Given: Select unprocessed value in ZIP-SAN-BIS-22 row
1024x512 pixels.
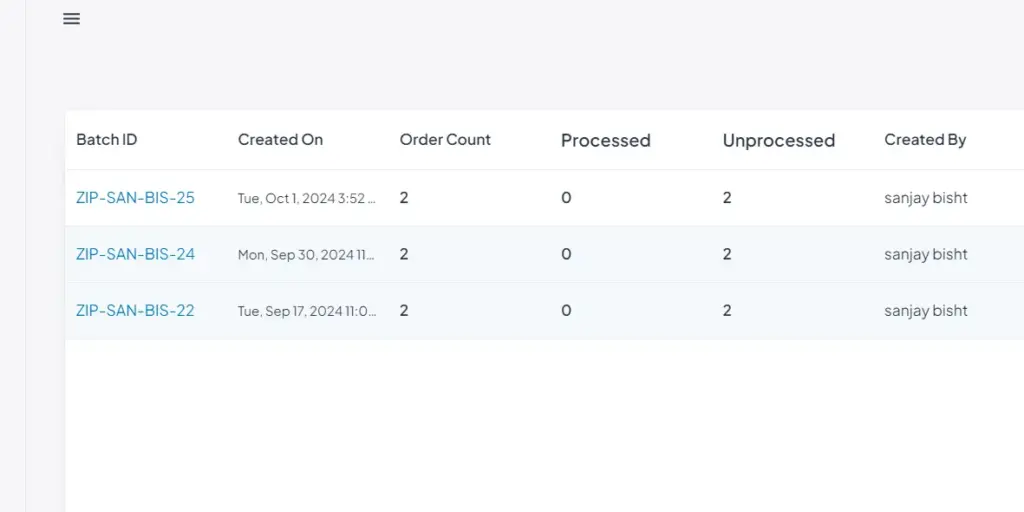Looking at the screenshot, I should pos(727,311).
